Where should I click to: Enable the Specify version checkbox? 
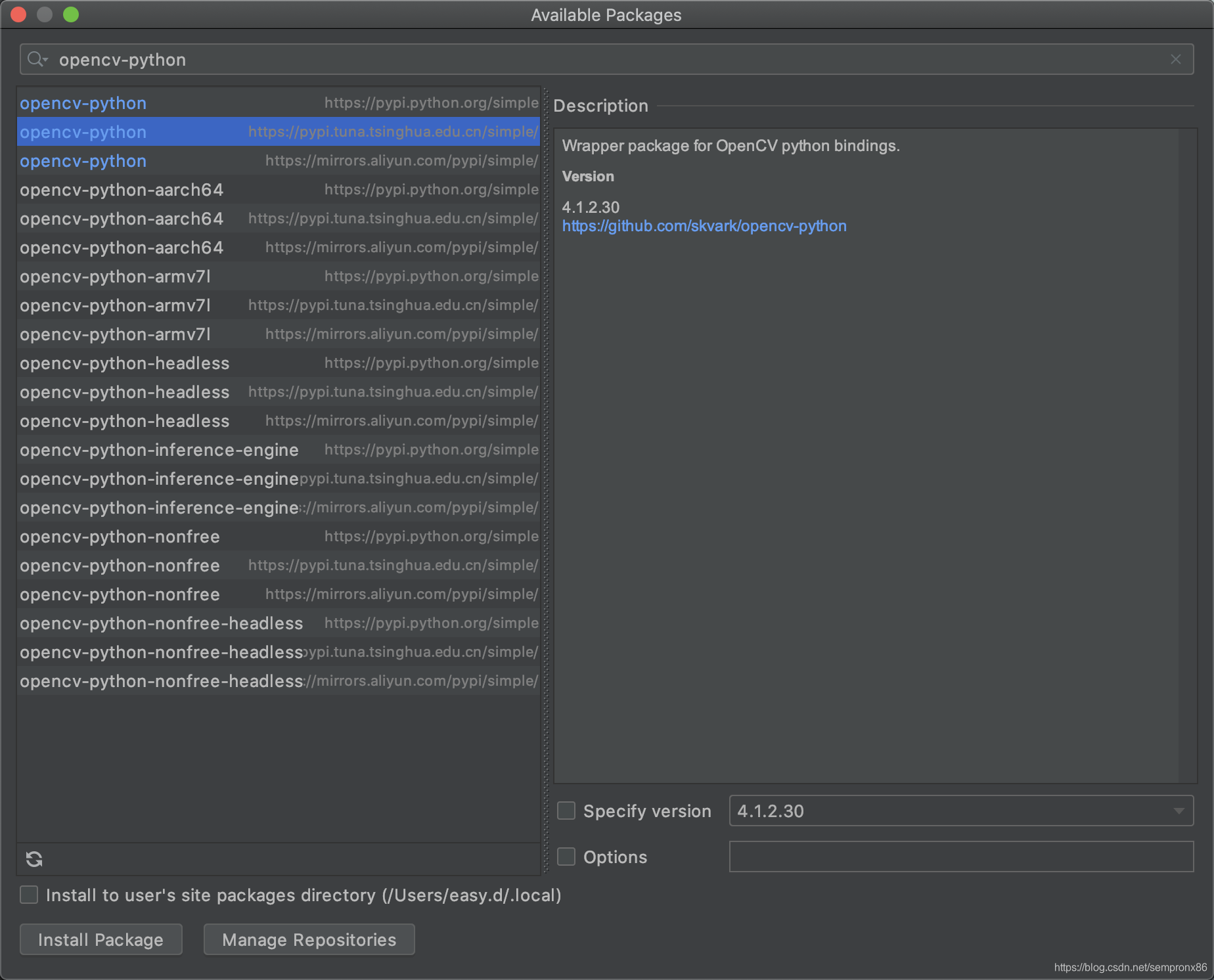click(x=566, y=811)
